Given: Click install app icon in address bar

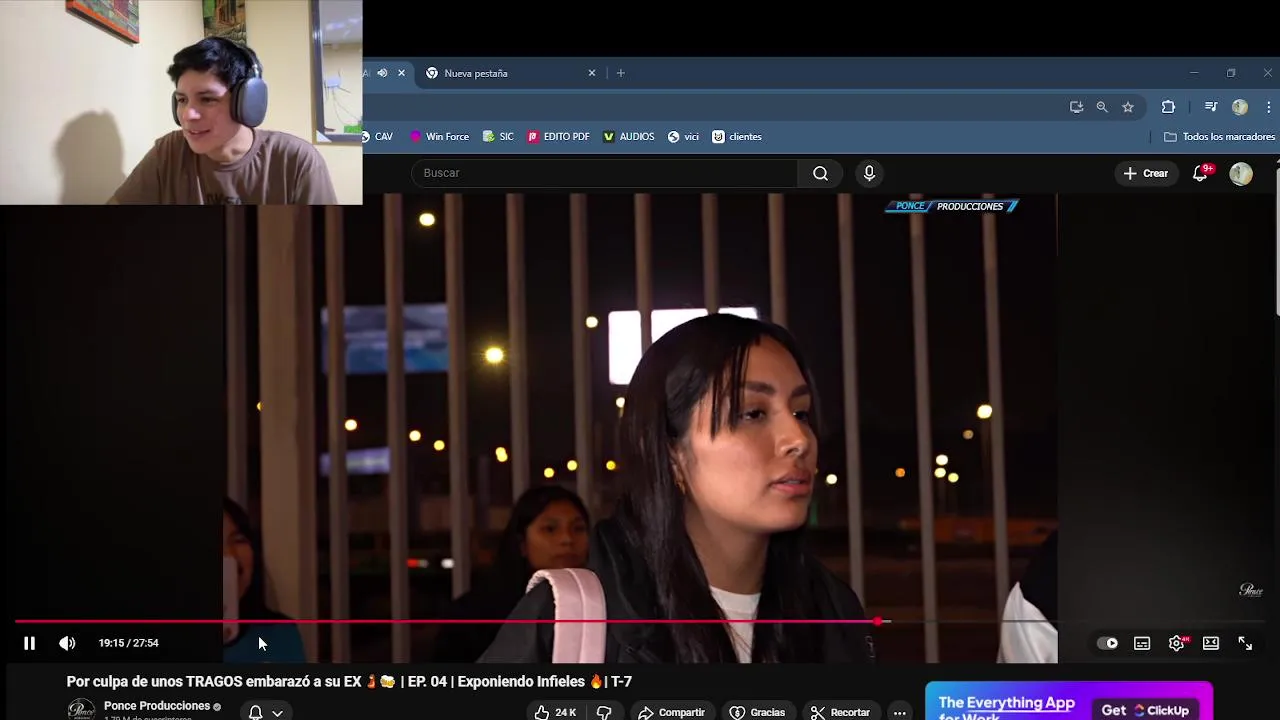Looking at the screenshot, I should (x=1076, y=107).
